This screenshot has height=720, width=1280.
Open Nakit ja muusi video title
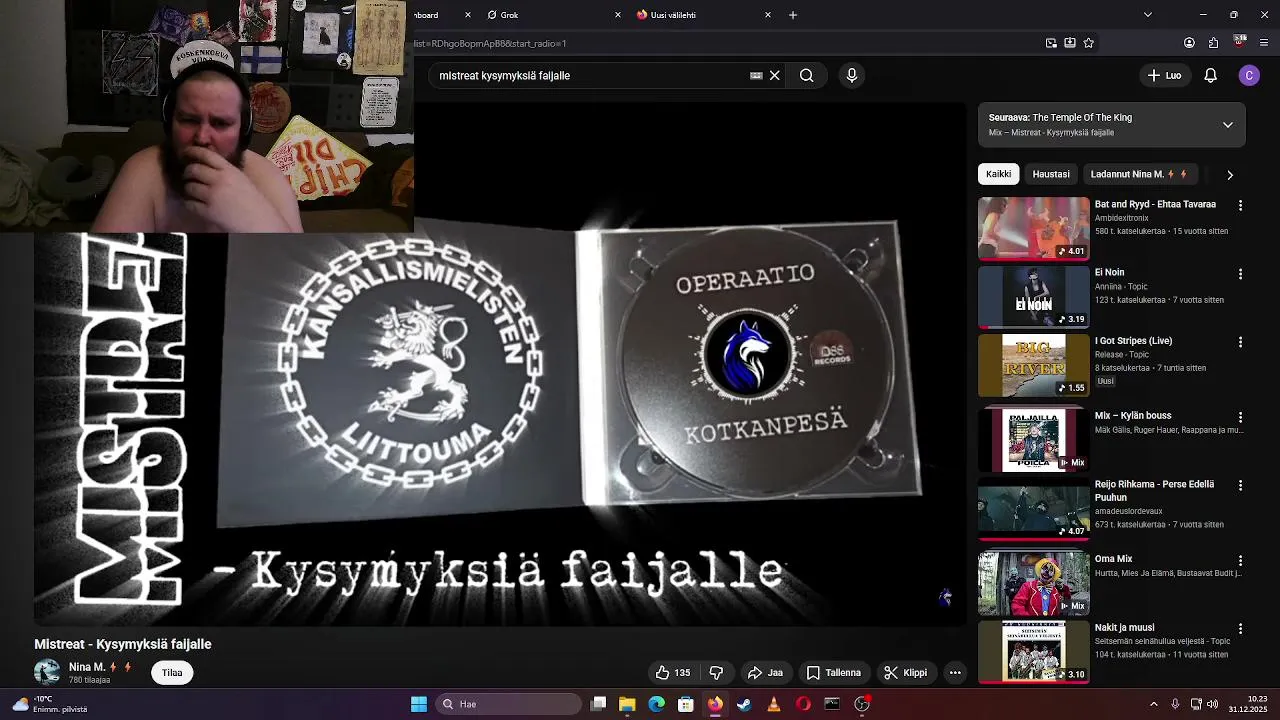[x=1124, y=628]
